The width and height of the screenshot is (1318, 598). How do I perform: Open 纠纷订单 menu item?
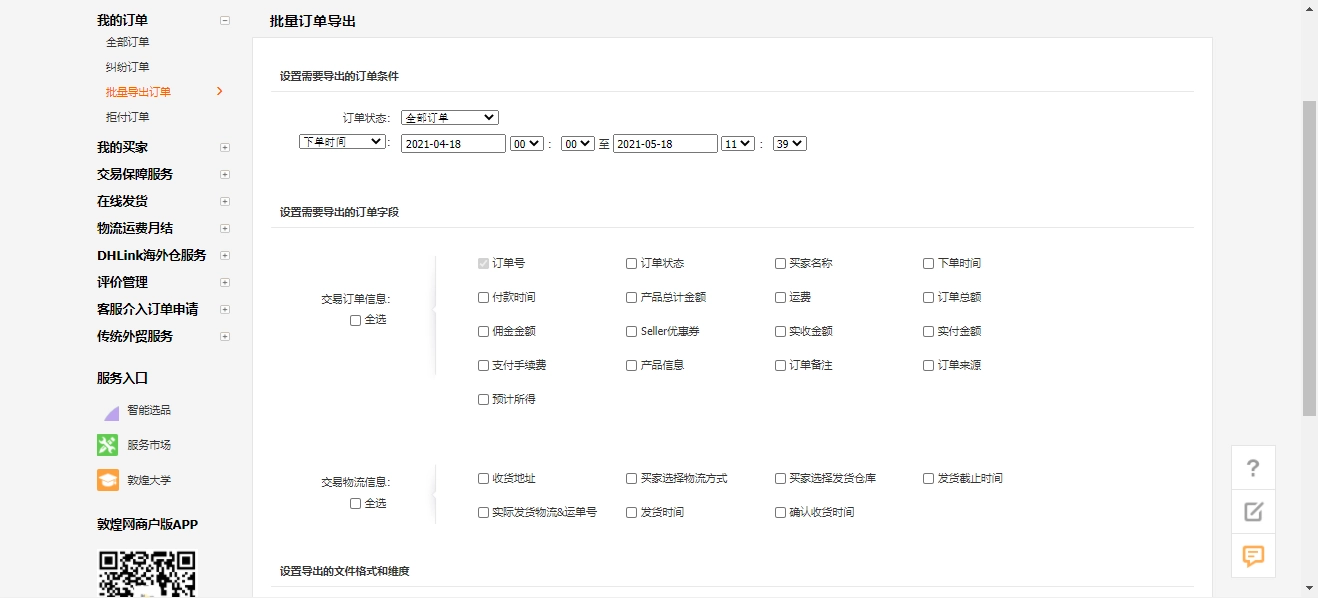click(x=128, y=67)
